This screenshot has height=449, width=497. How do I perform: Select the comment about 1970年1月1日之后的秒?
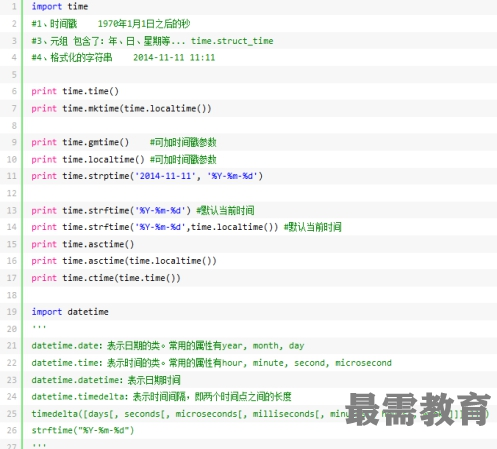pyautogui.click(x=111, y=24)
